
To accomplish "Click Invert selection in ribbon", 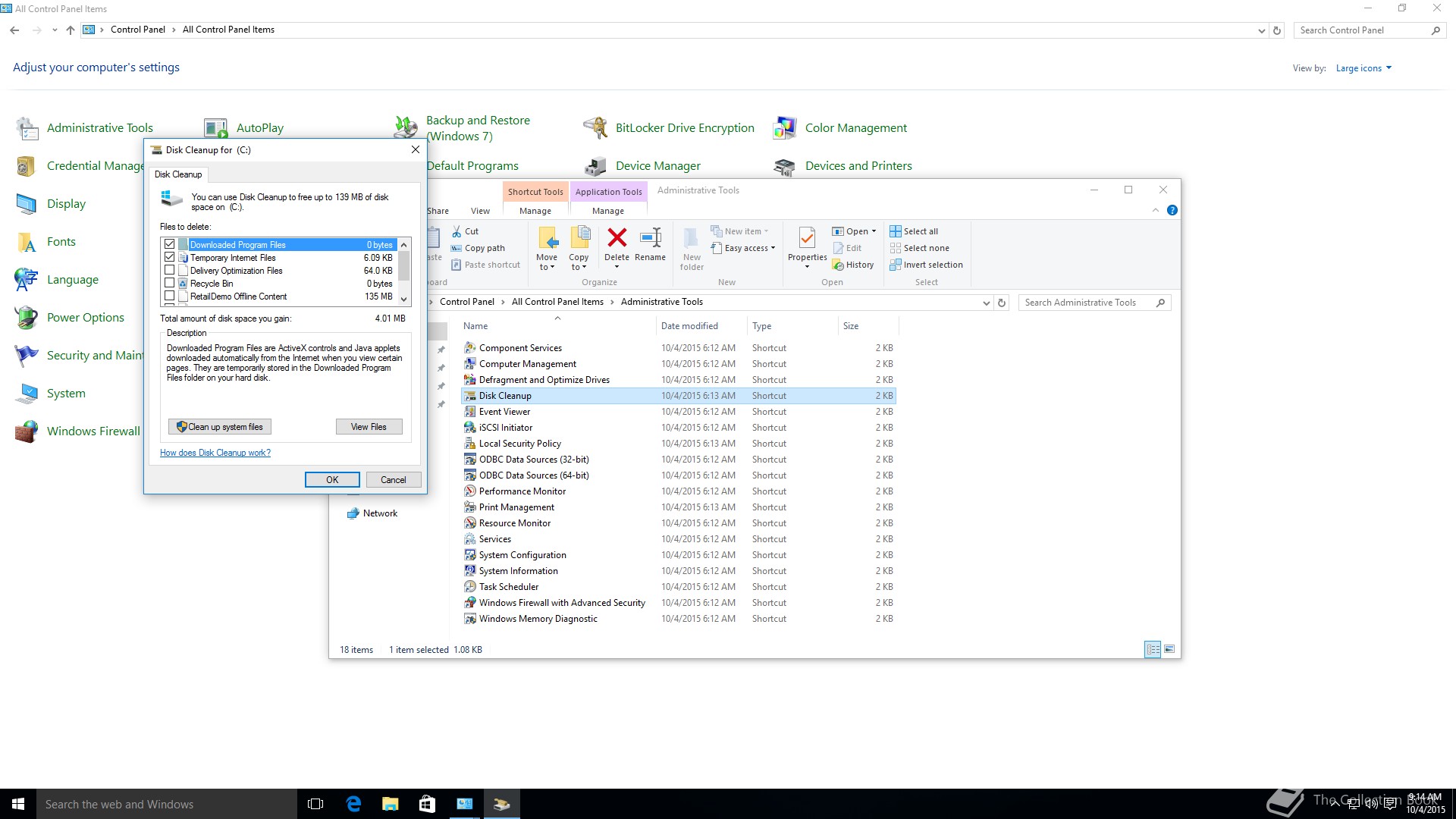I will click(926, 265).
